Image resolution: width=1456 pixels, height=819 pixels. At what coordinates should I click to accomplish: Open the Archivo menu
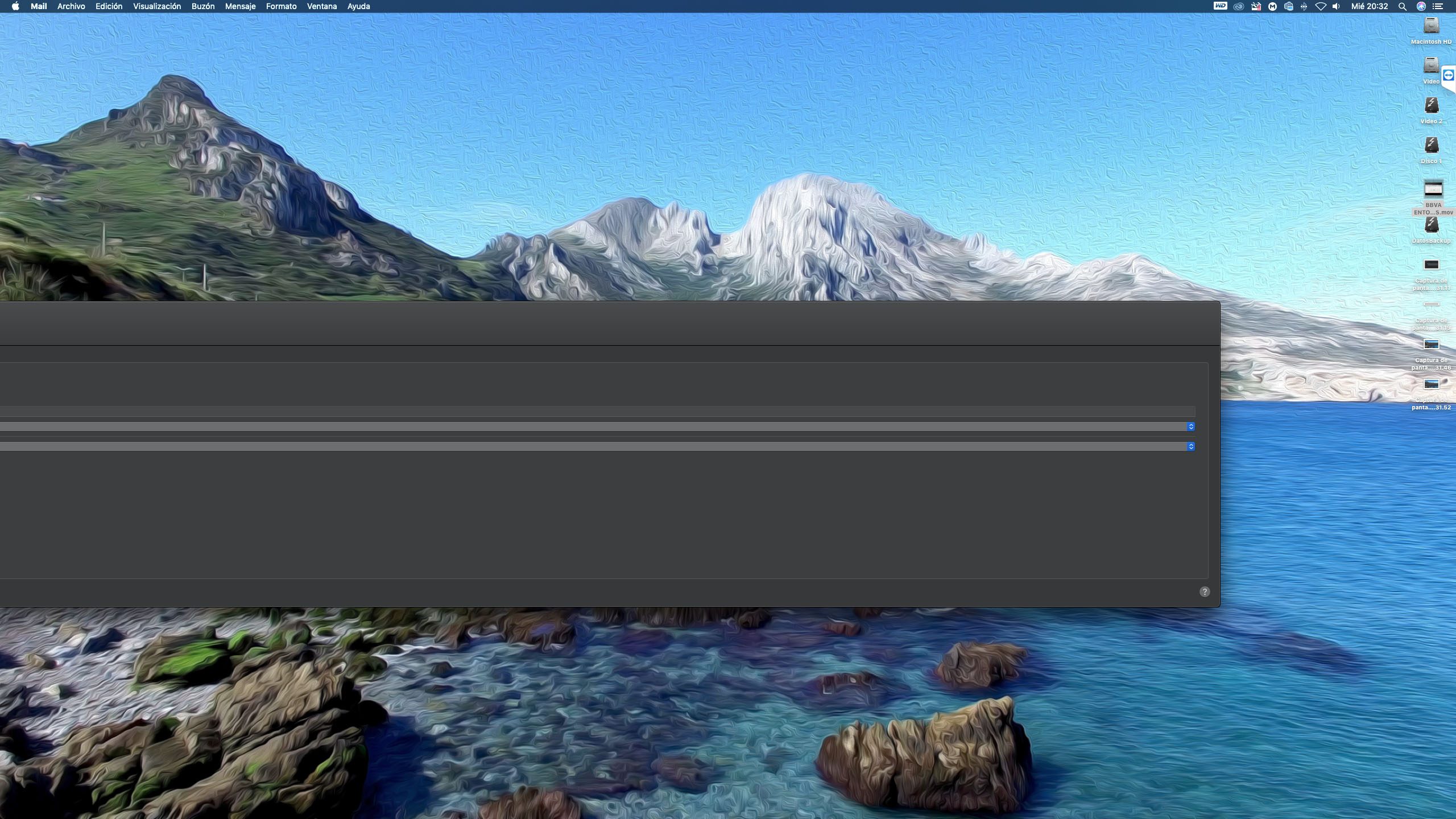point(71,6)
